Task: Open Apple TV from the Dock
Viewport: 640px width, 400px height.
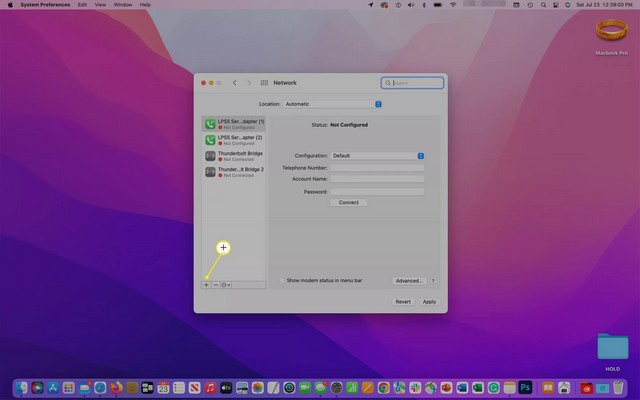Action: click(226, 387)
